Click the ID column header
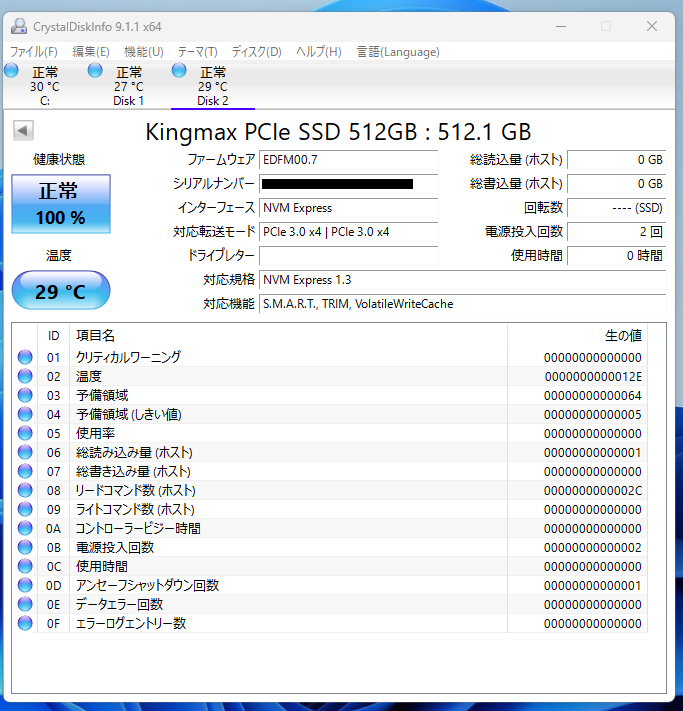Viewport: 683px width, 711px height. 54,336
